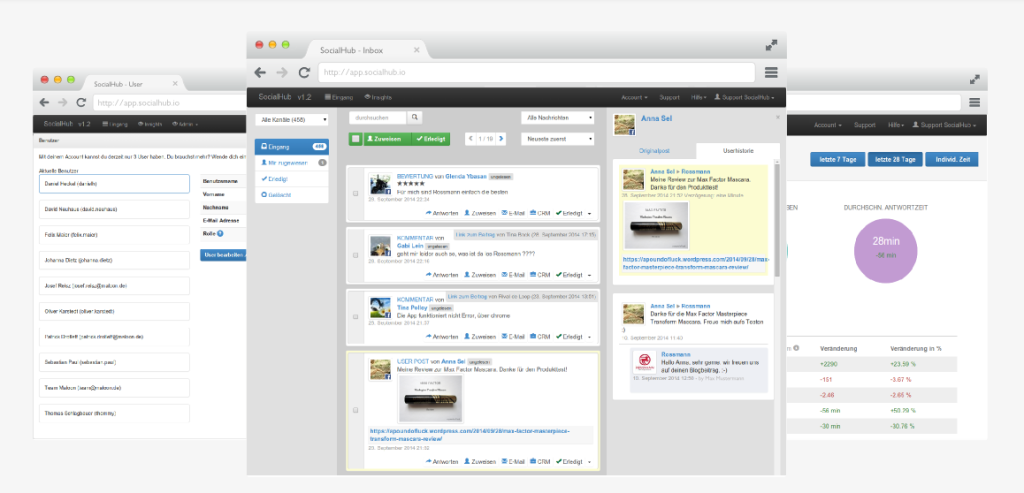Send Glenda Ybasan's review by E-Mail
1024x493 pixels.
[x=513, y=213]
